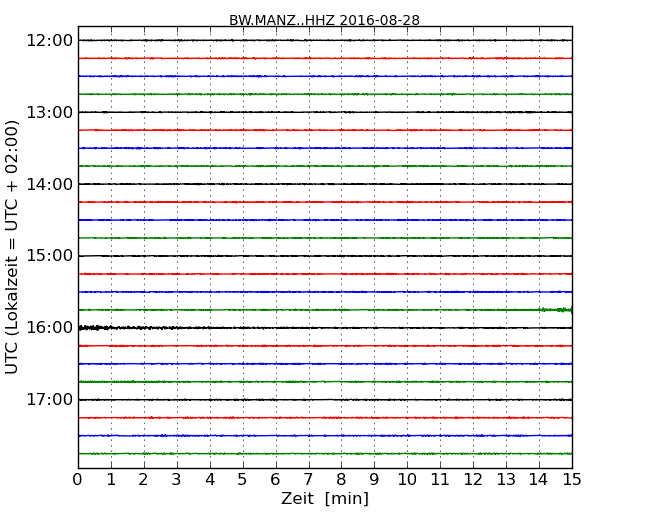
Task: Click the UTC Lokalzeit axis label
Action: point(12,247)
